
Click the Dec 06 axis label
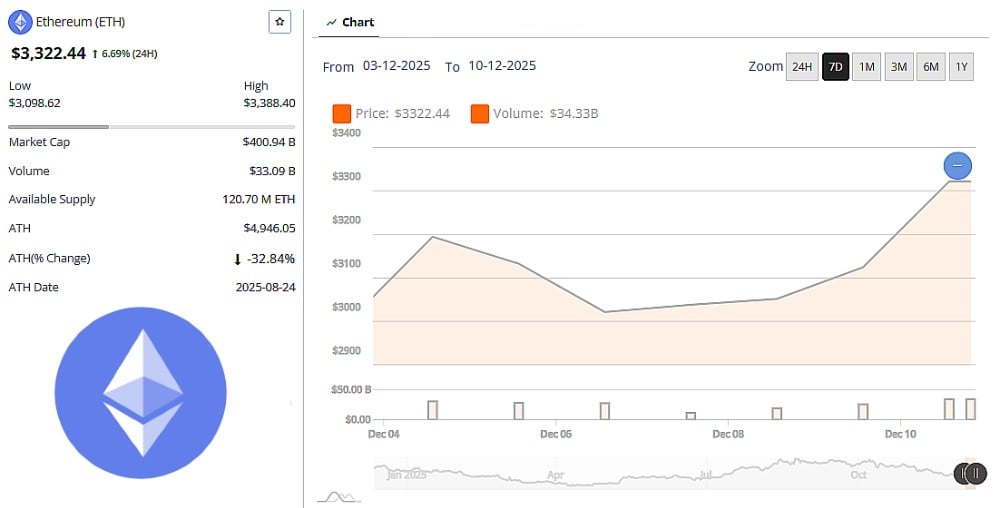tap(555, 434)
